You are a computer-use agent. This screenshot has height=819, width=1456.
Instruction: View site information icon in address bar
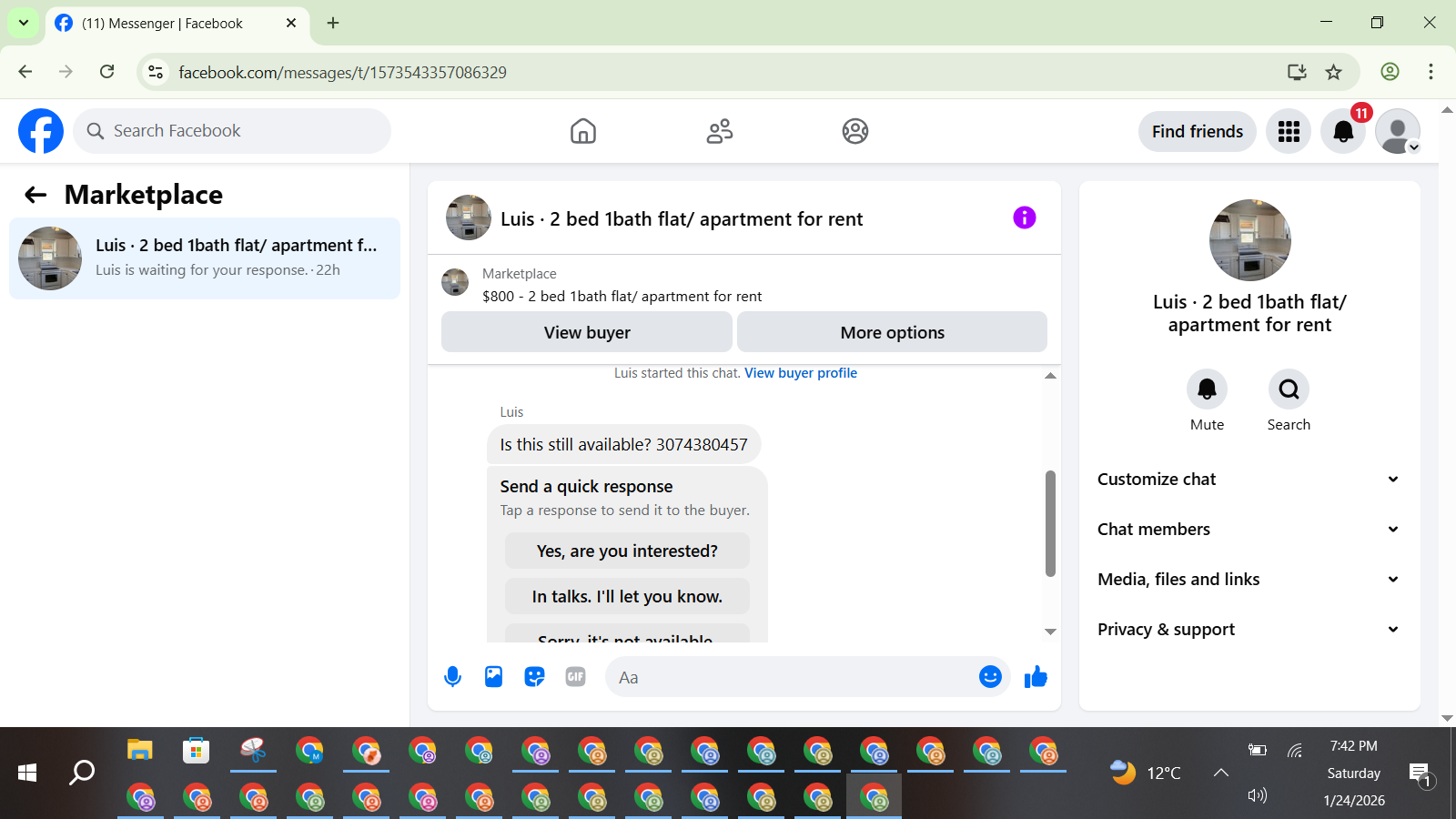(156, 72)
